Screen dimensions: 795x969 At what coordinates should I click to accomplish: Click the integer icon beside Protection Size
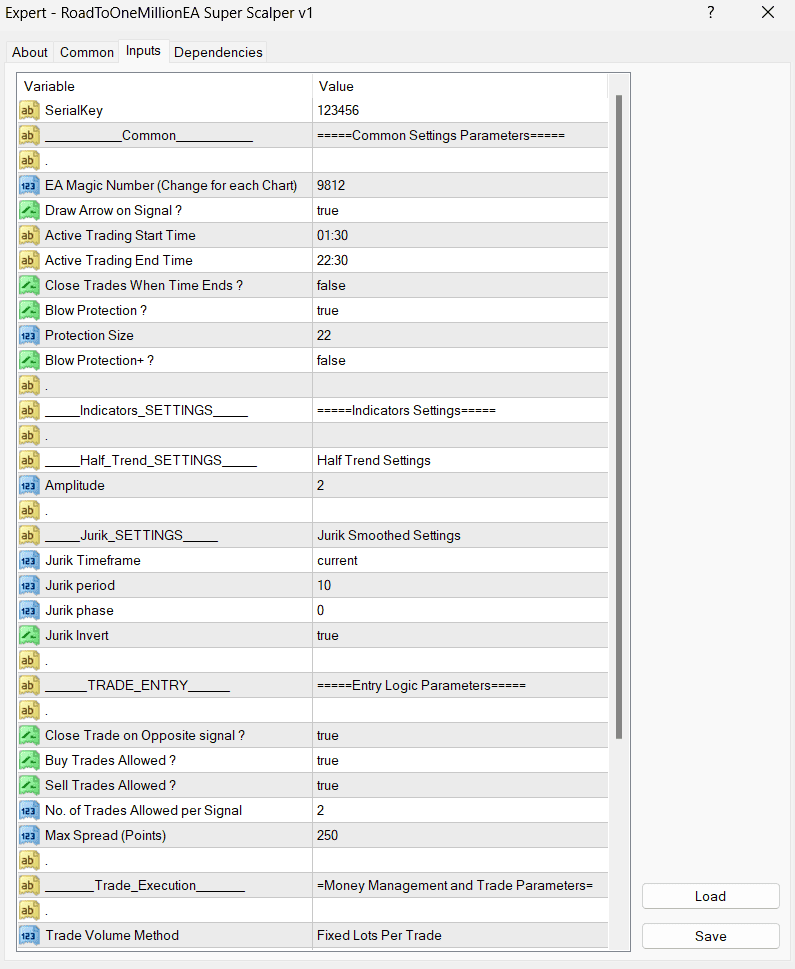(x=29, y=335)
